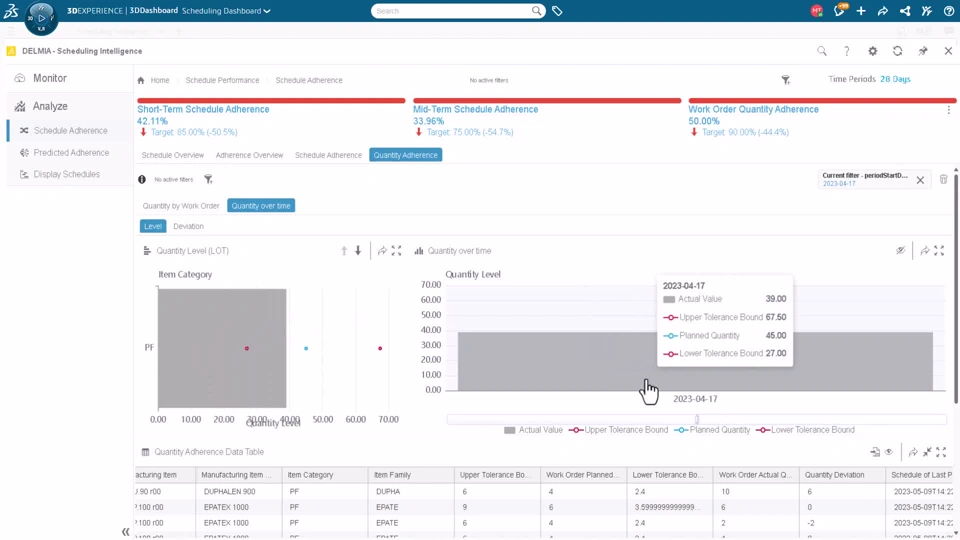Screen dimensions: 960x540
Task: Share the Quantity Level (LOT) chart
Action: point(382,250)
